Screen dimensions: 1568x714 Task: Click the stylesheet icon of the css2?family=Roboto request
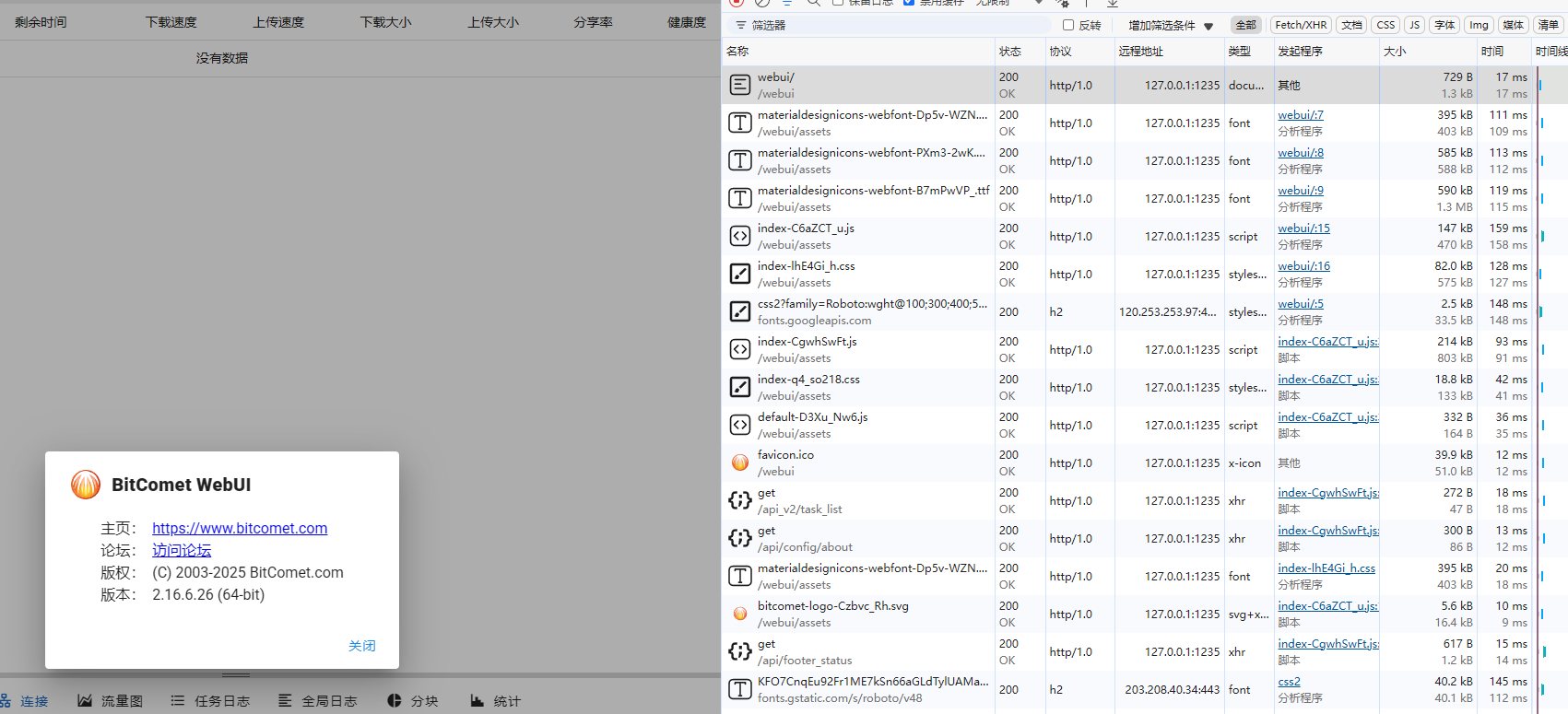point(739,311)
